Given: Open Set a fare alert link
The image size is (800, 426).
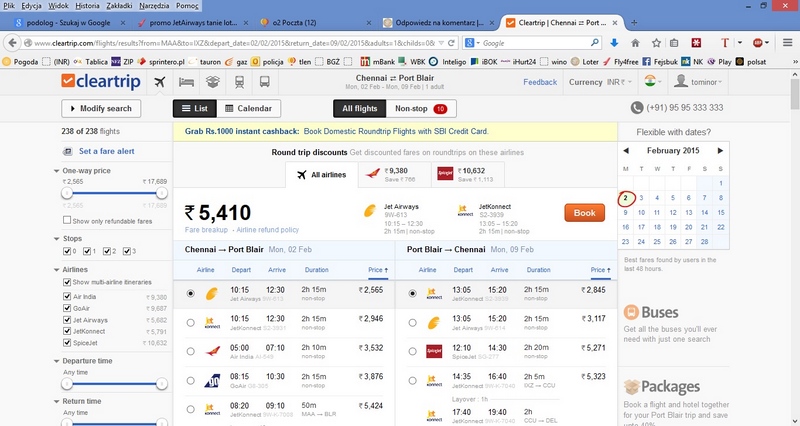Looking at the screenshot, I should point(107,151).
